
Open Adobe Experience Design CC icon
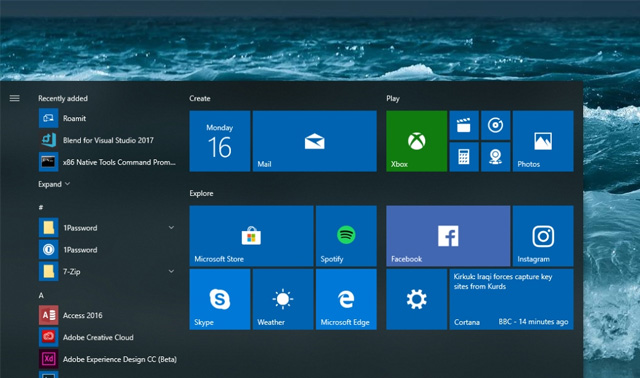(x=49, y=359)
